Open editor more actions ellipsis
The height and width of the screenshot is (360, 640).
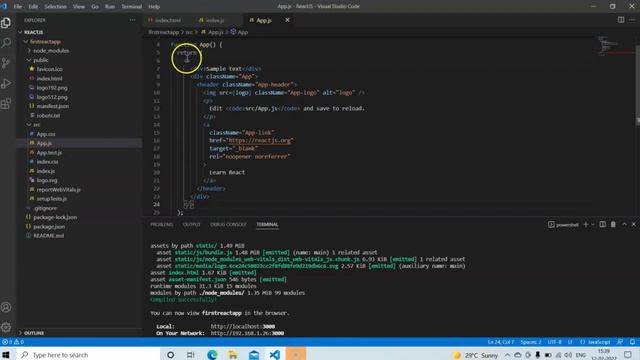tap(632, 20)
